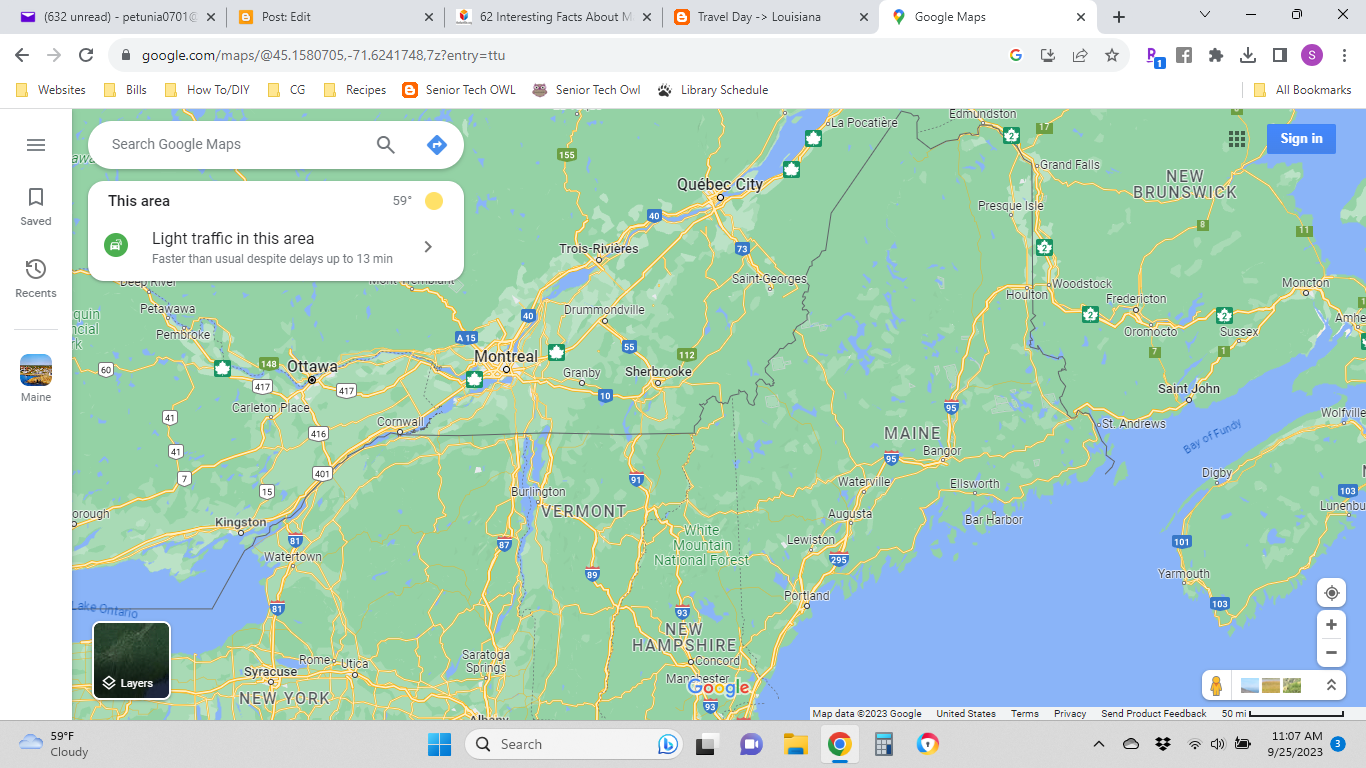Image resolution: width=1366 pixels, height=768 pixels.
Task: Open the Websites bookmarks folder
Action: click(51, 90)
